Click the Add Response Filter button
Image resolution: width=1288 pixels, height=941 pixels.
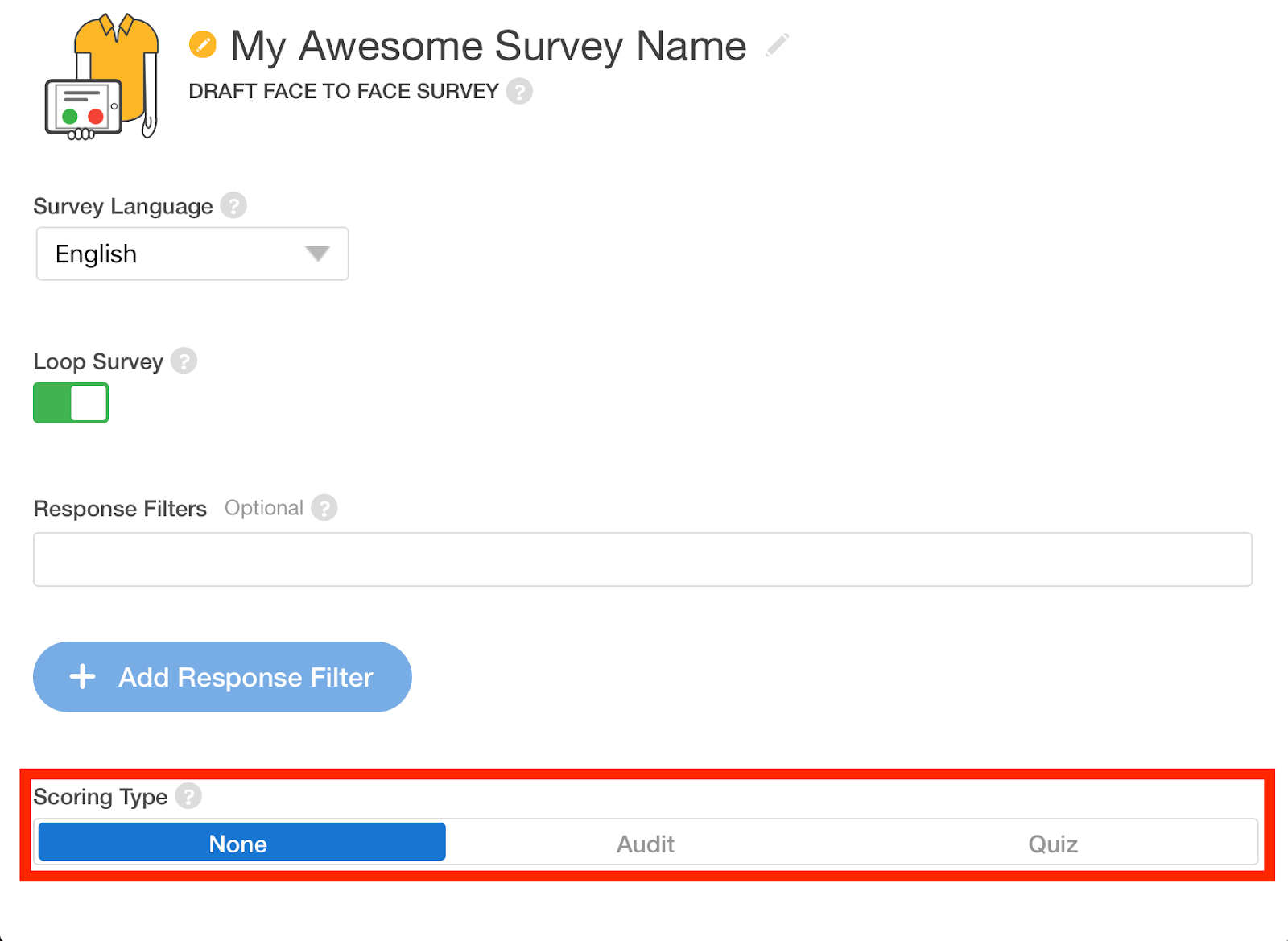tap(222, 677)
